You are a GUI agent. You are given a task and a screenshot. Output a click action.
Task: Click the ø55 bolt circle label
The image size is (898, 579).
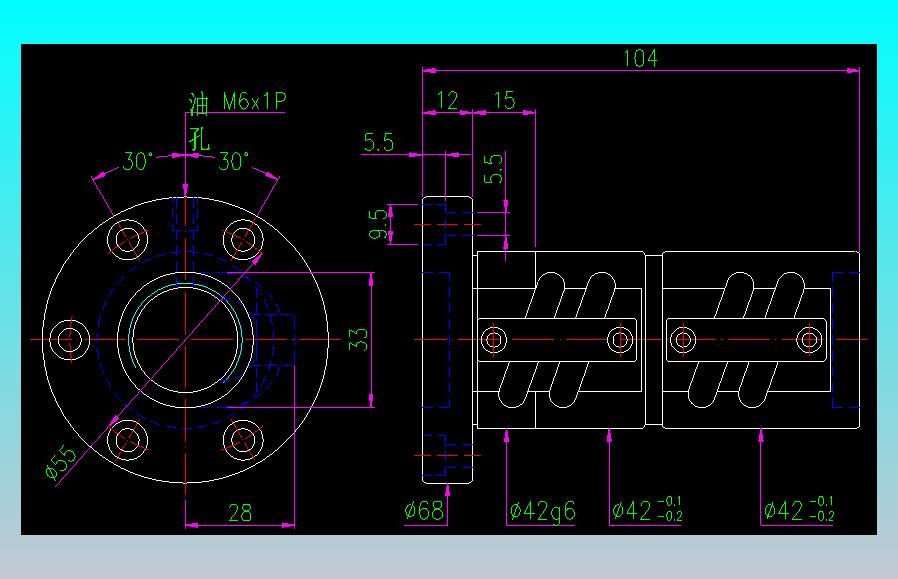pos(61,462)
